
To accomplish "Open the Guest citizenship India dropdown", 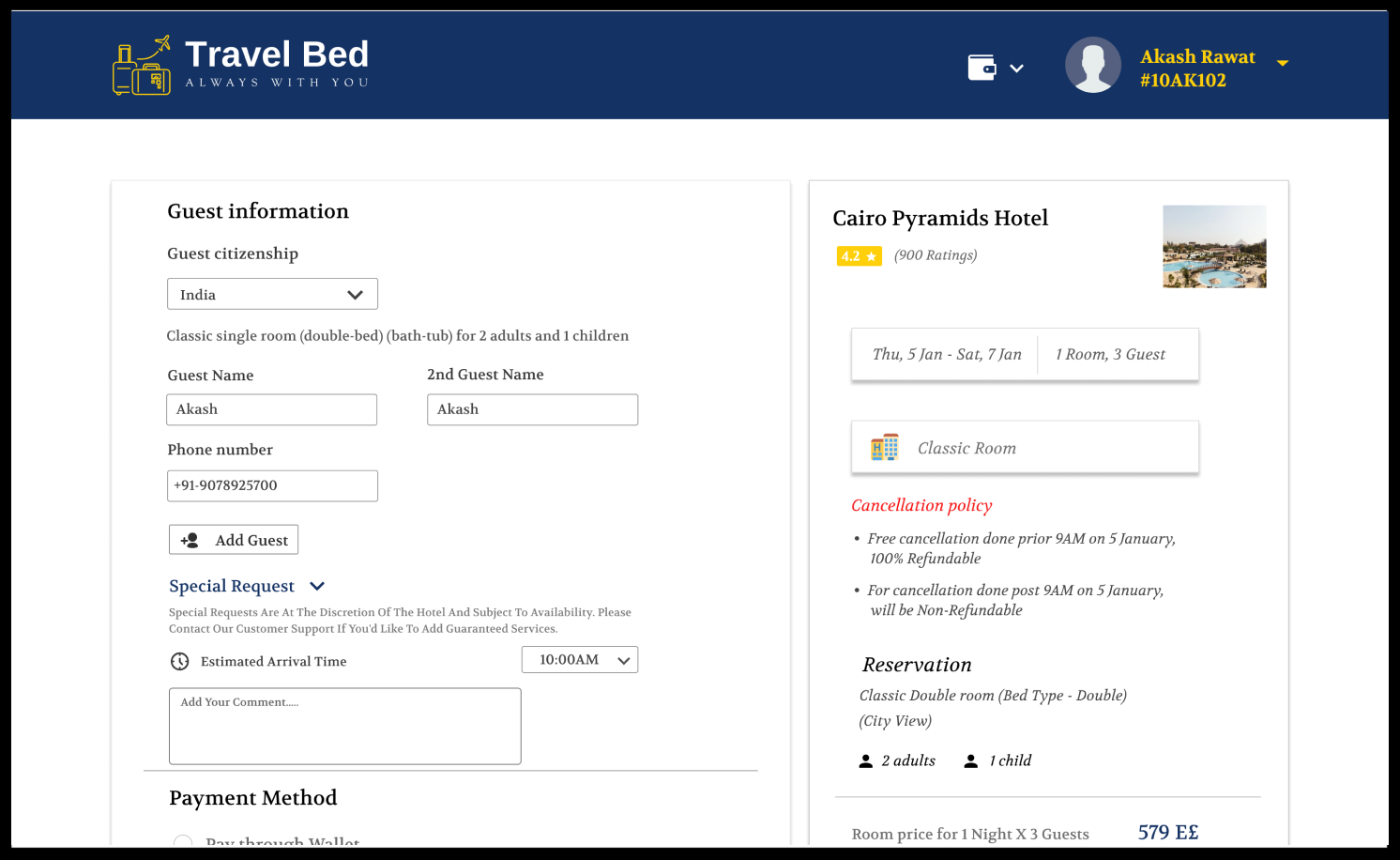I will 272,294.
